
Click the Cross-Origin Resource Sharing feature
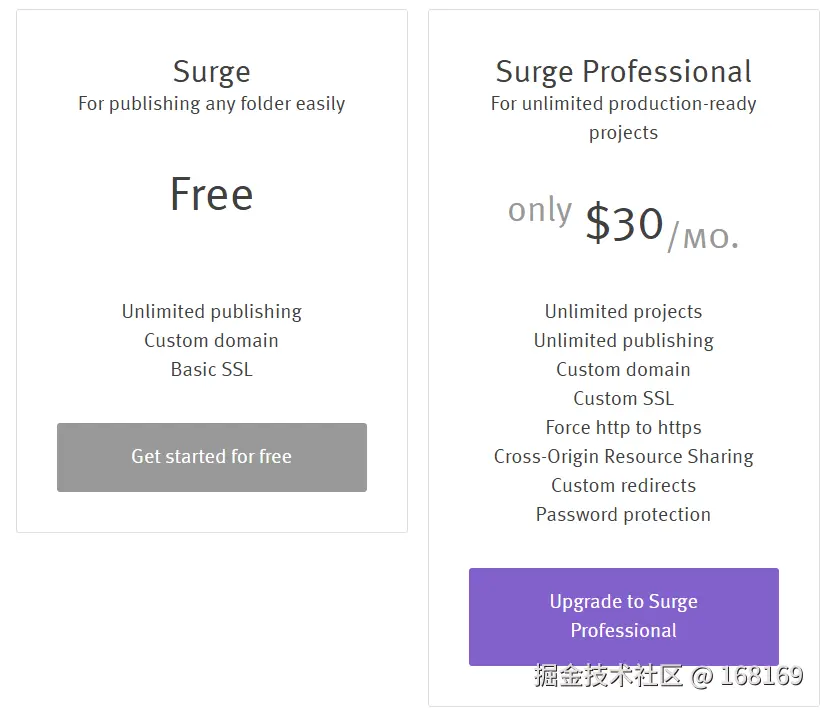point(623,457)
